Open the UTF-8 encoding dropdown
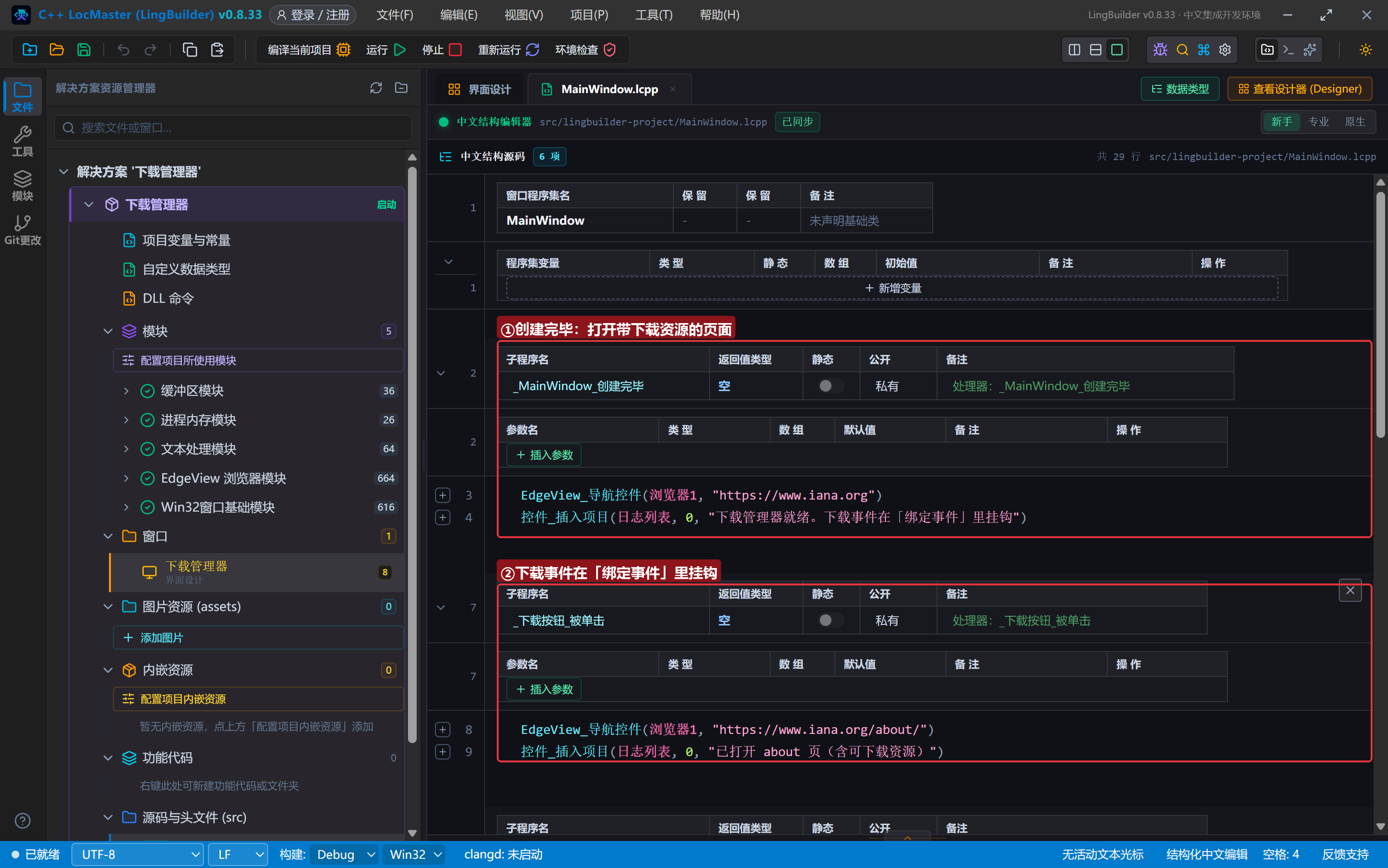 tap(138, 854)
